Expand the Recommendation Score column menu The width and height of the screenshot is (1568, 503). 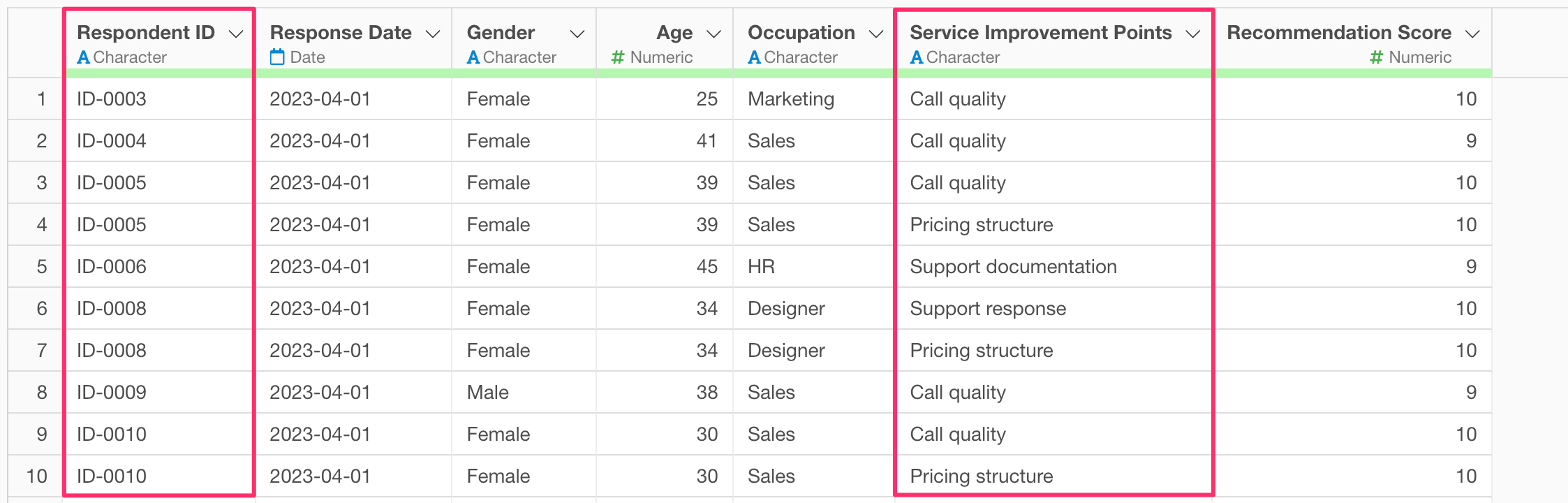[x=1472, y=34]
